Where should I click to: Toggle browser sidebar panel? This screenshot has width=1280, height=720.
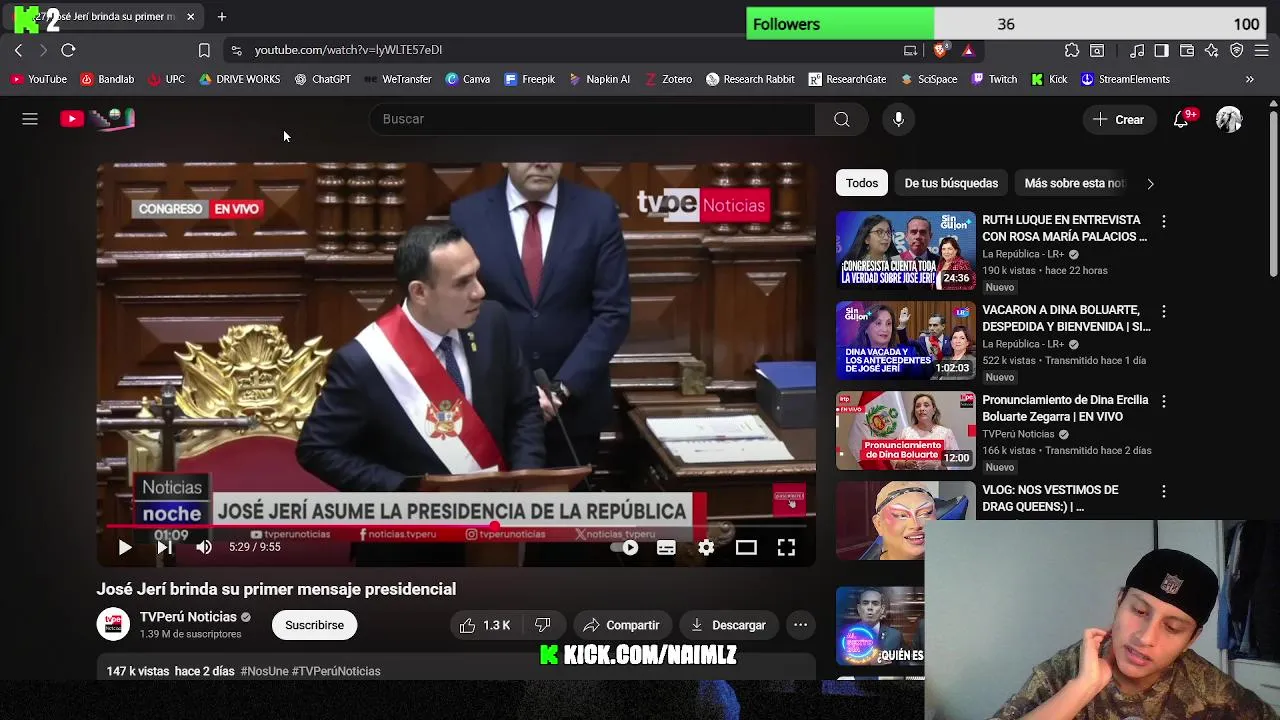(x=1161, y=50)
